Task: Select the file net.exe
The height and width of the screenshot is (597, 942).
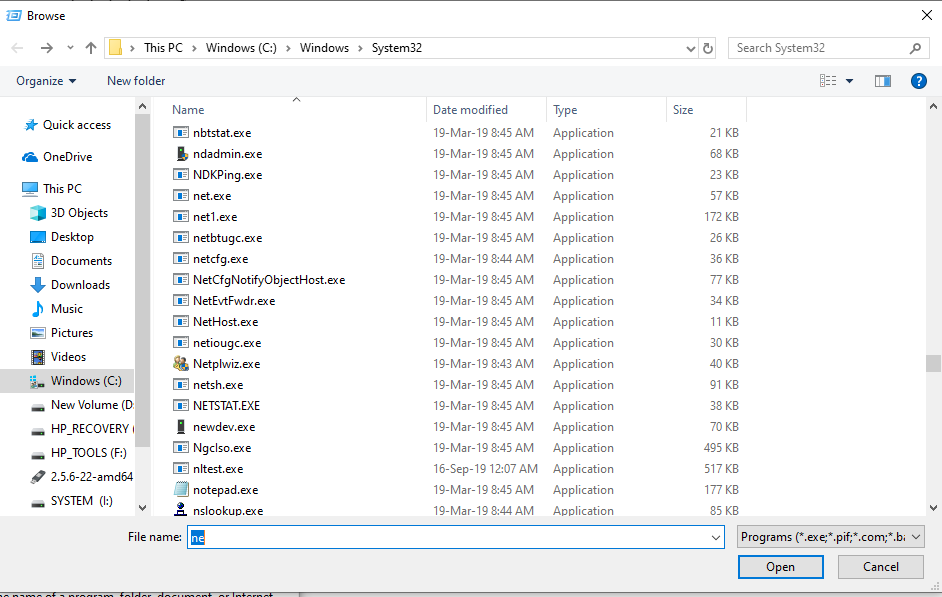Action: [x=212, y=196]
